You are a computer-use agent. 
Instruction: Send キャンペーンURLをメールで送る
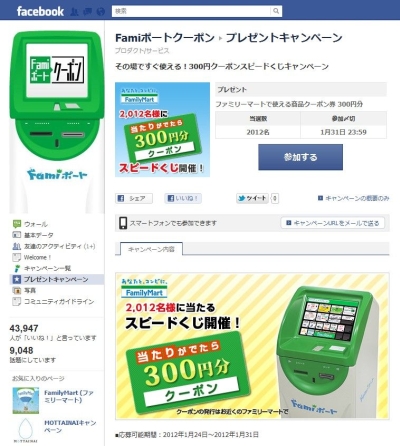pyautogui.click(x=332, y=223)
